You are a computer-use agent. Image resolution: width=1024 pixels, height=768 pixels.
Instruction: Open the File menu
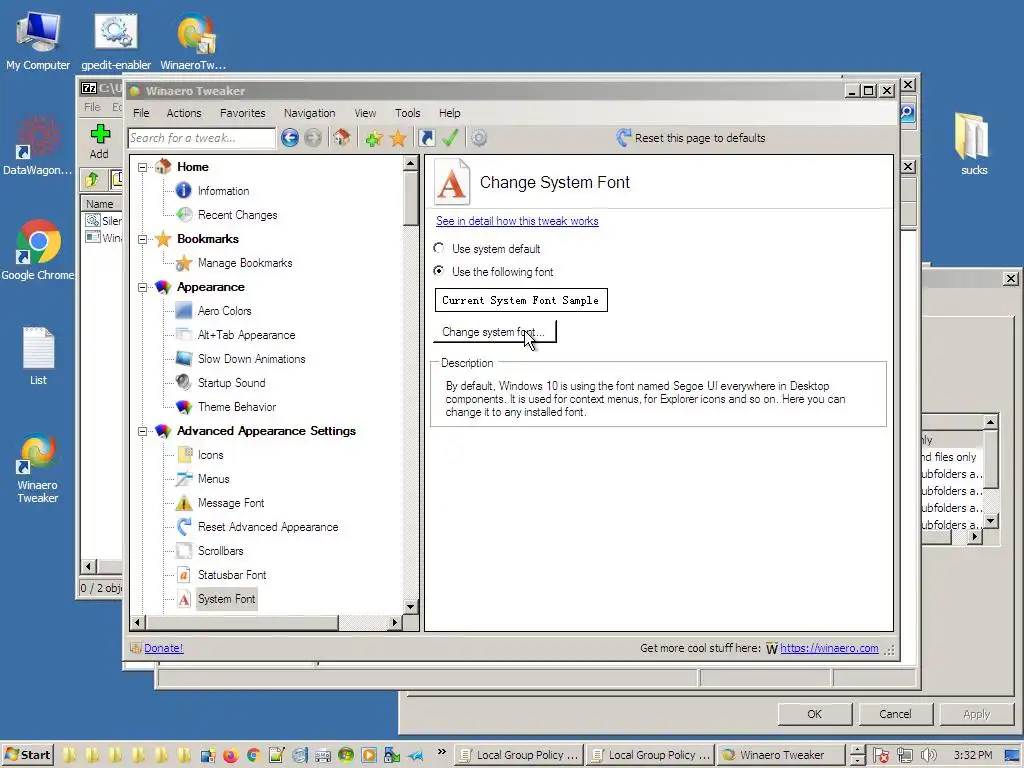pyautogui.click(x=141, y=113)
